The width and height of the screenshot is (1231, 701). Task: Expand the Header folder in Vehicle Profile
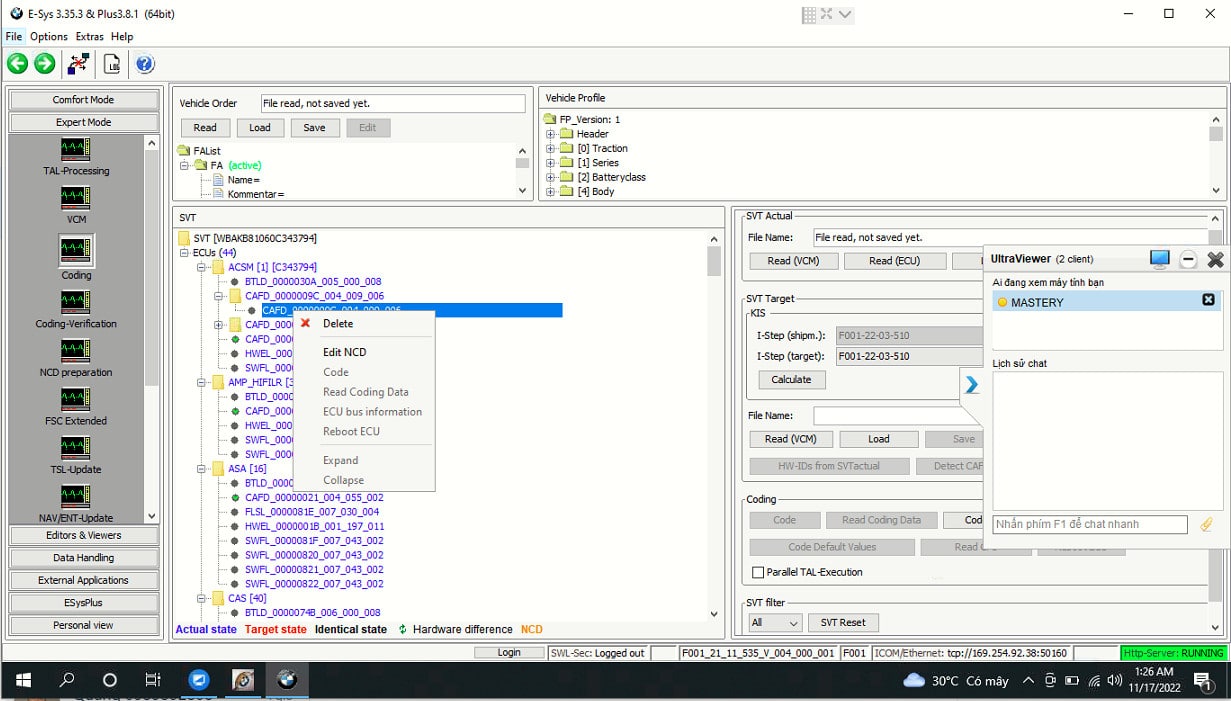click(x=550, y=134)
